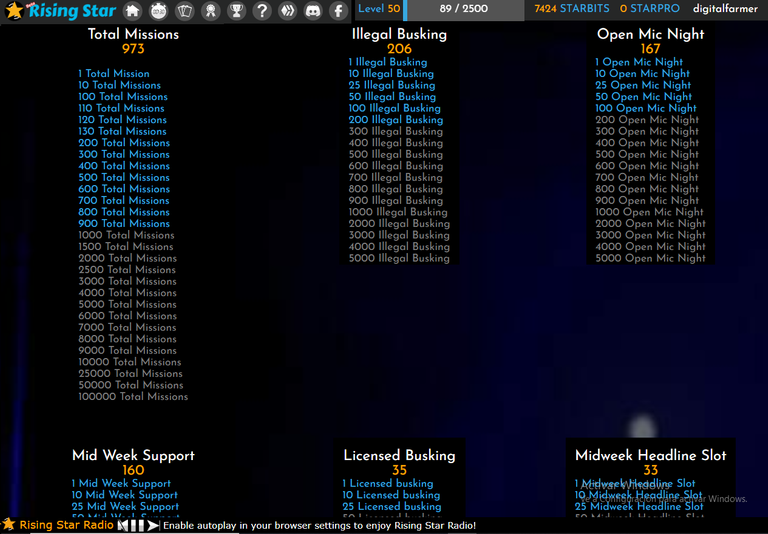Select '25 Illegal Busking' achievement
Image resolution: width=768 pixels, height=534 pixels.
point(392,85)
